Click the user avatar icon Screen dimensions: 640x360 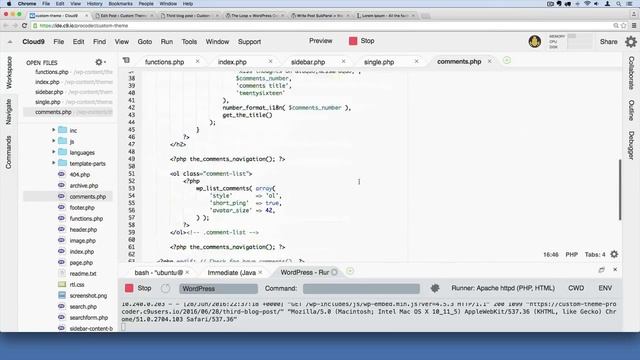pos(535,41)
